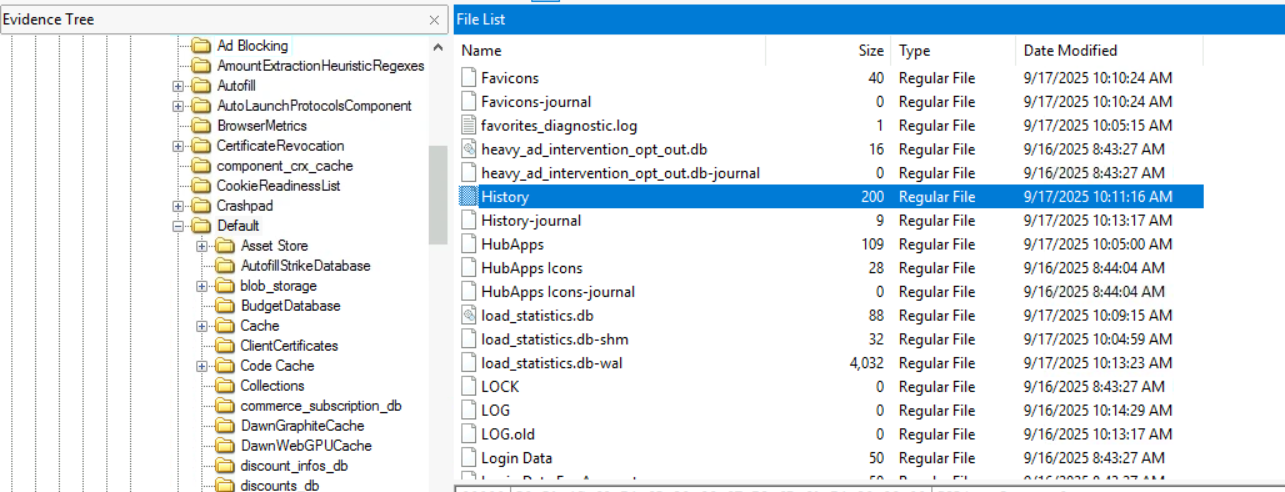Click the favorites_diagnostic.log document icon
The height and width of the screenshot is (492, 1285).
469,125
